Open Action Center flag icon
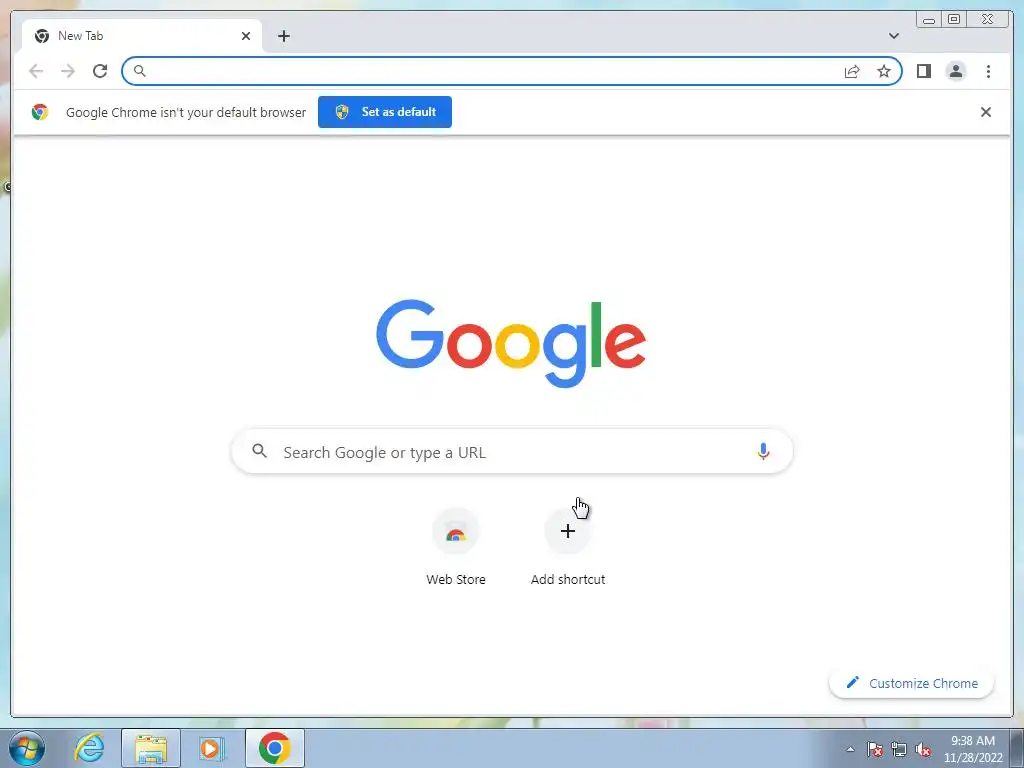1024x768 pixels. pos(875,749)
